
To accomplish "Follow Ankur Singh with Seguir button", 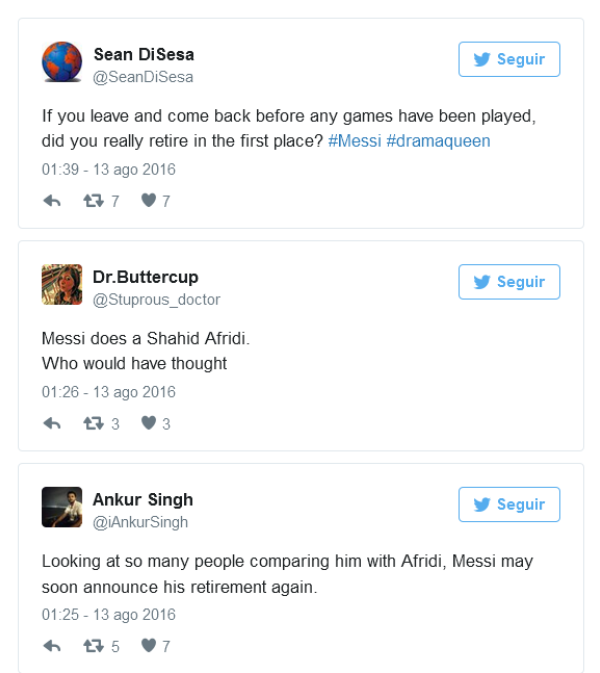I will (x=509, y=504).
